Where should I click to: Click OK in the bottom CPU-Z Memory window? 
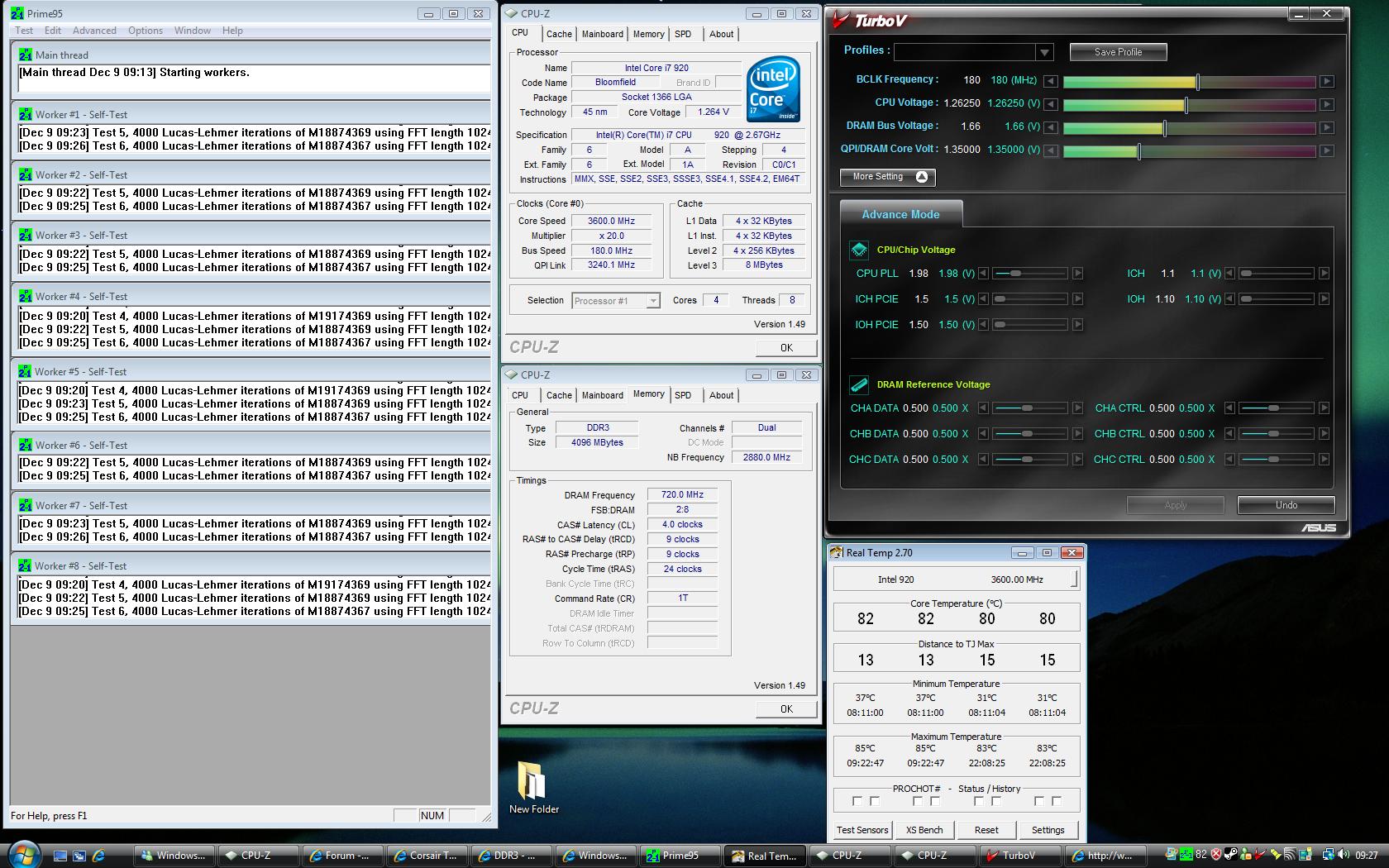tap(786, 709)
